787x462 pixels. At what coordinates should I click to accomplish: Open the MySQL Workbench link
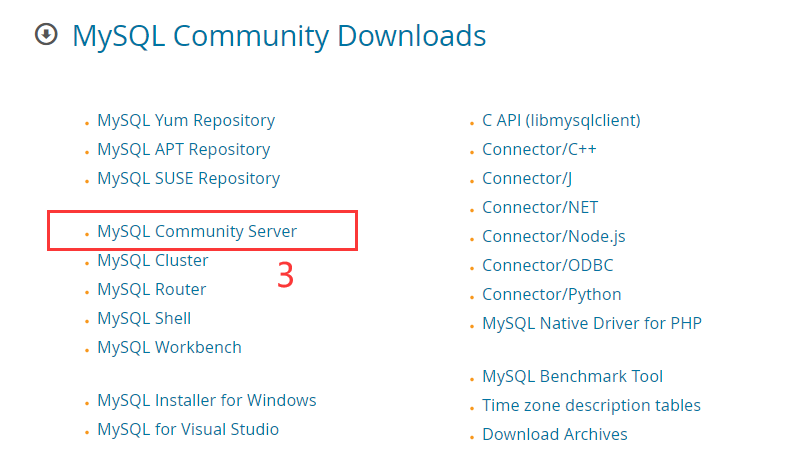pos(170,348)
